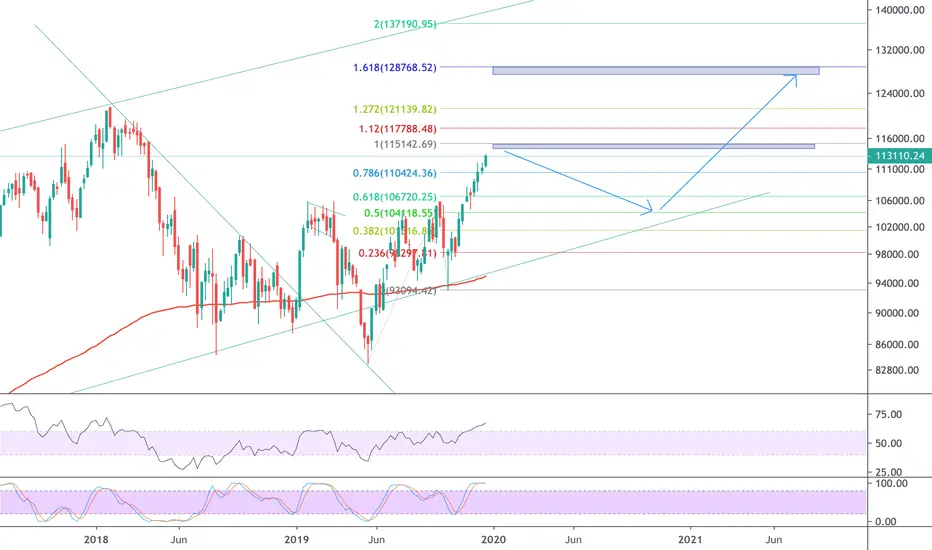Click the RSI scale value 75.00
This screenshot has height=550, width=932.
pos(889,415)
